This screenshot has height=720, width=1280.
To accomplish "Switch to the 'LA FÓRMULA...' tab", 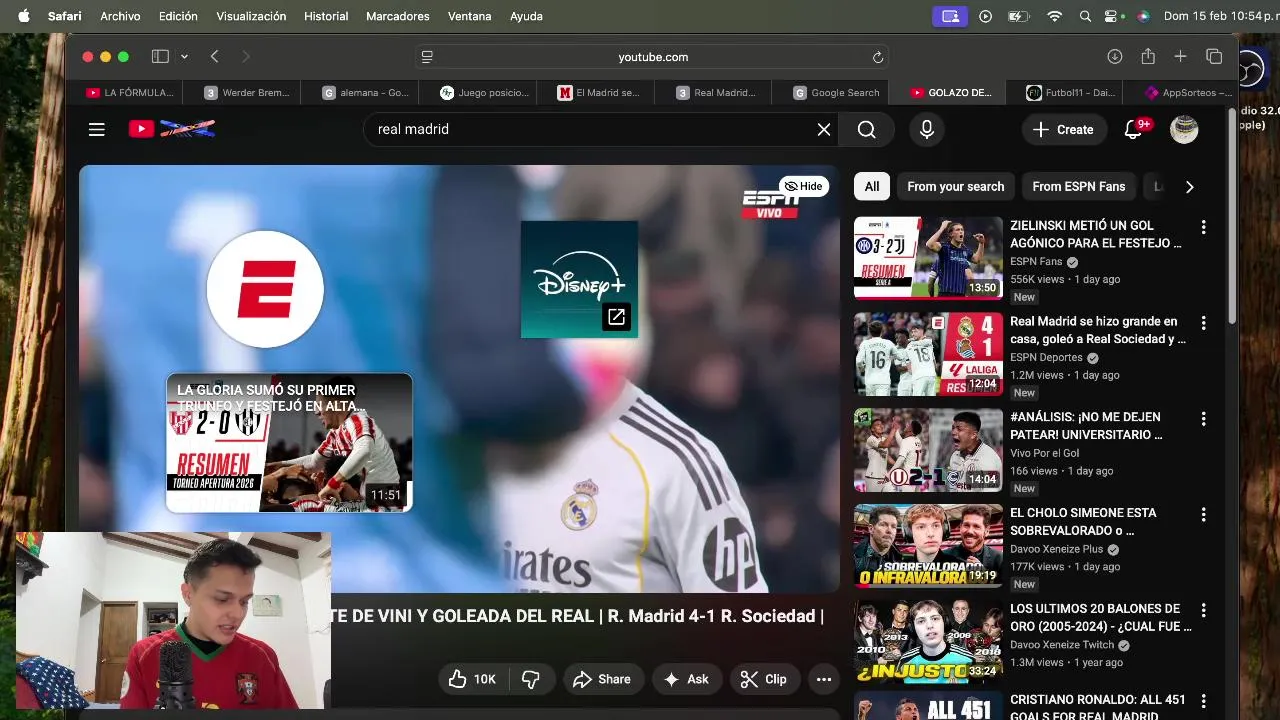I will 130,92.
